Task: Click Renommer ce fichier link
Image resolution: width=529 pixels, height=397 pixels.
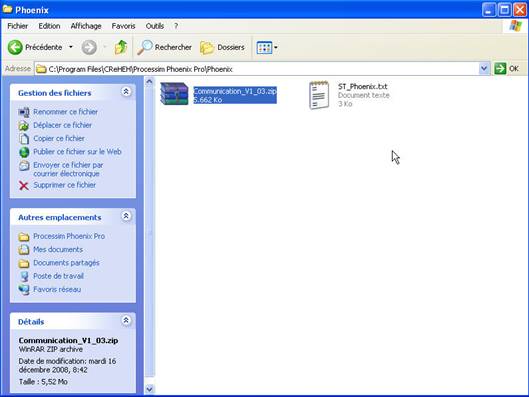Action: (65, 112)
